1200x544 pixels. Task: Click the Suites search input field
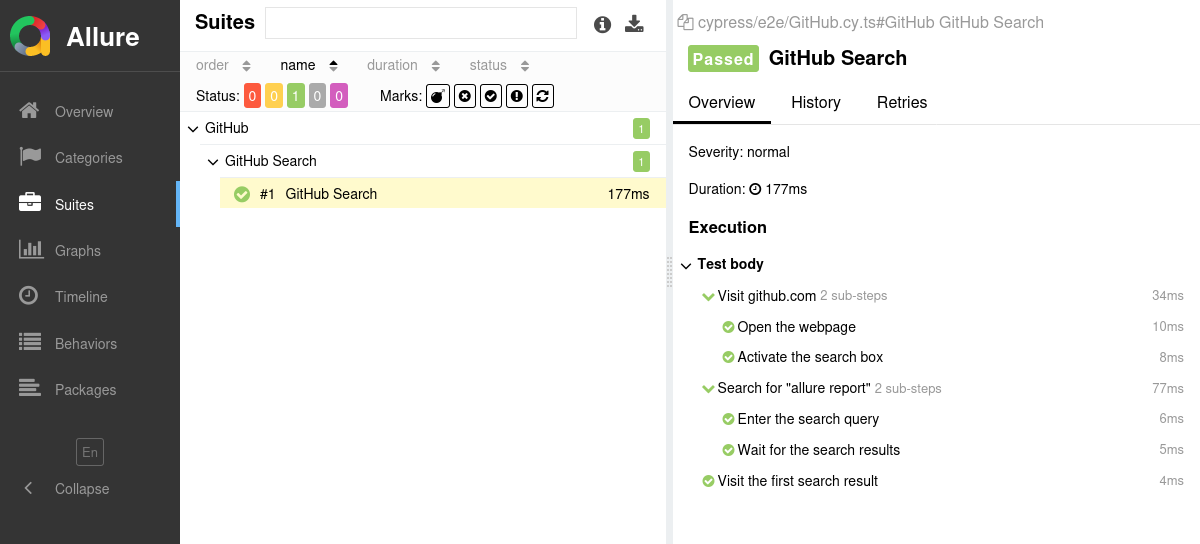click(x=420, y=23)
